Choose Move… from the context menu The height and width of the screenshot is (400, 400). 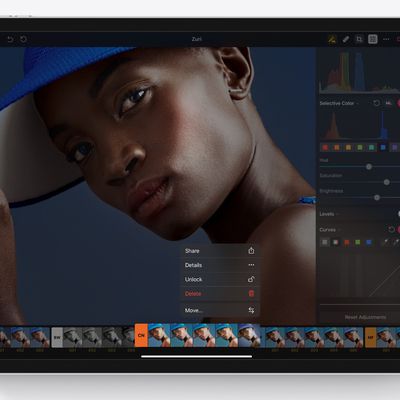(x=220, y=310)
